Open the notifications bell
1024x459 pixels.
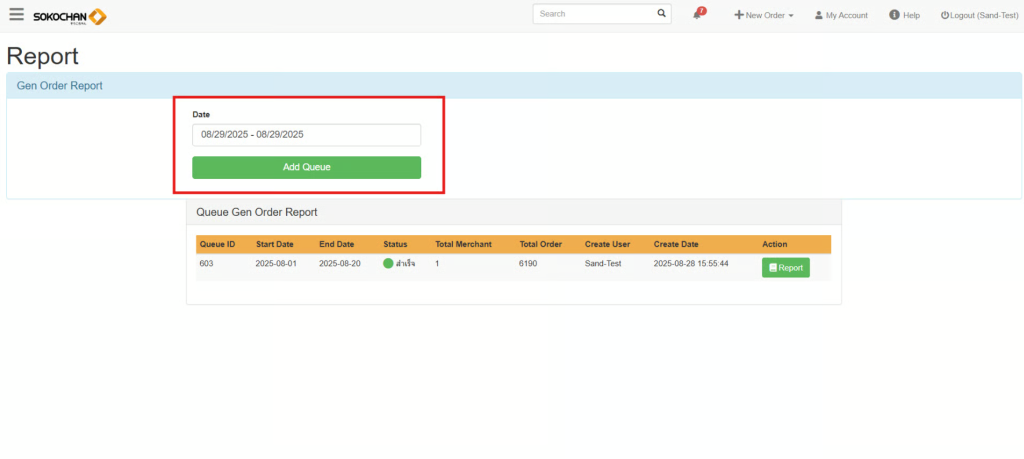(698, 15)
